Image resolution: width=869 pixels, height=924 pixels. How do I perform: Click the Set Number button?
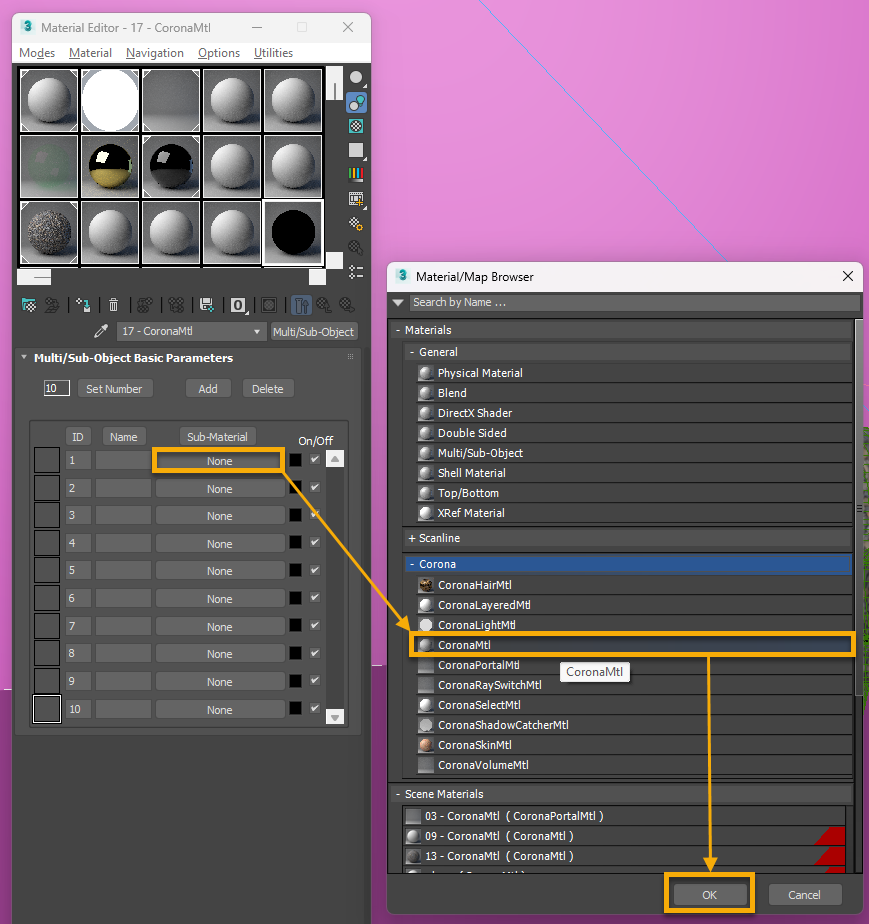pyautogui.click(x=114, y=389)
